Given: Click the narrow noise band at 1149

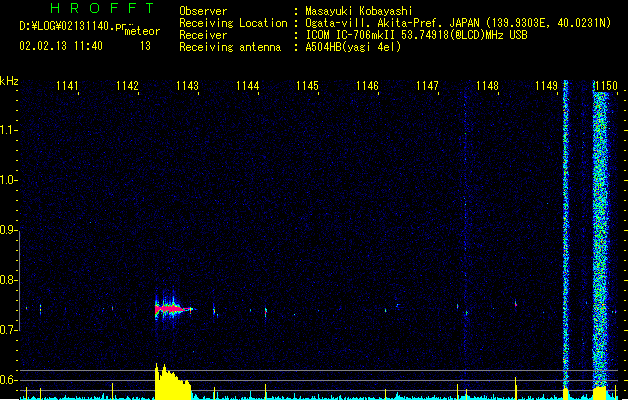Looking at the screenshot, I should coord(566,233).
